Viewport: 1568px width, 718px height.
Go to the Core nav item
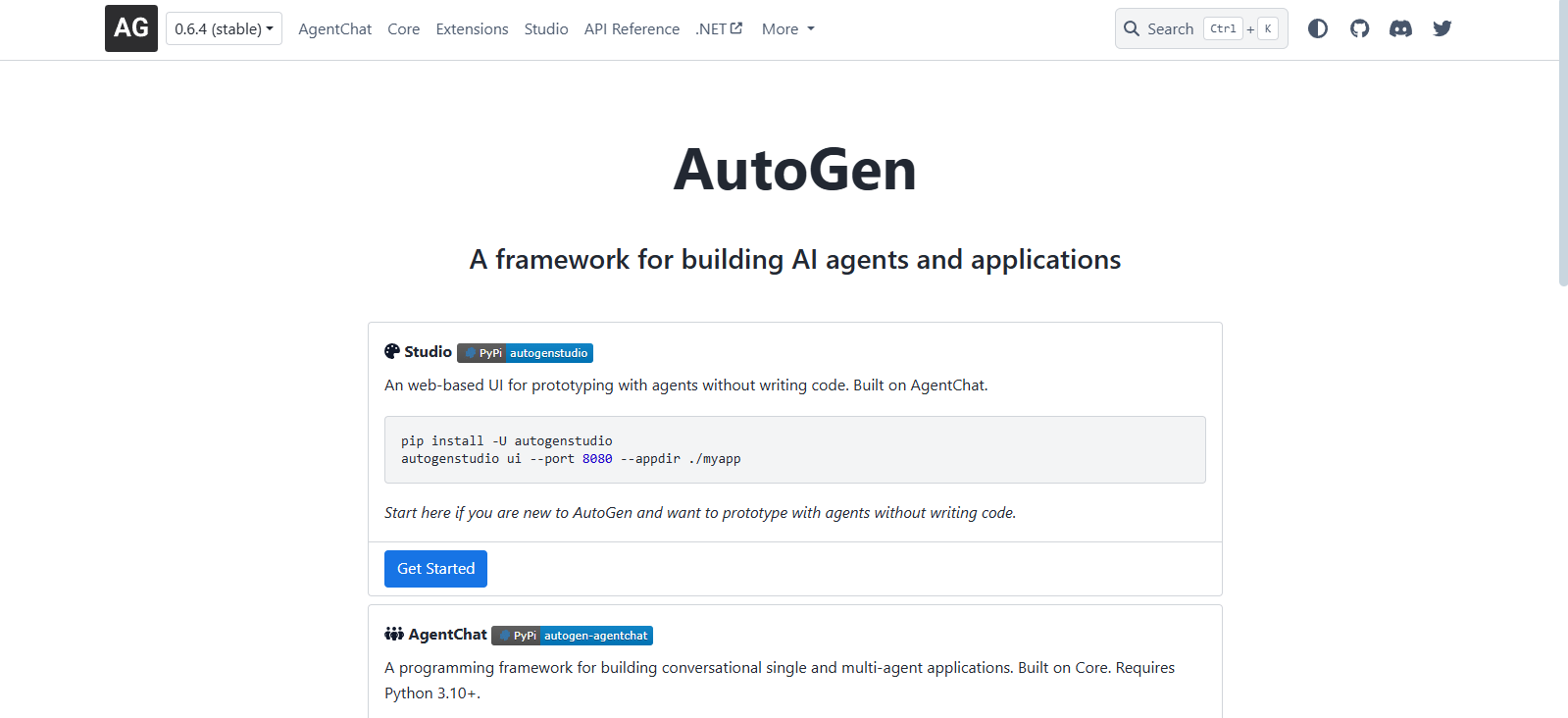404,29
